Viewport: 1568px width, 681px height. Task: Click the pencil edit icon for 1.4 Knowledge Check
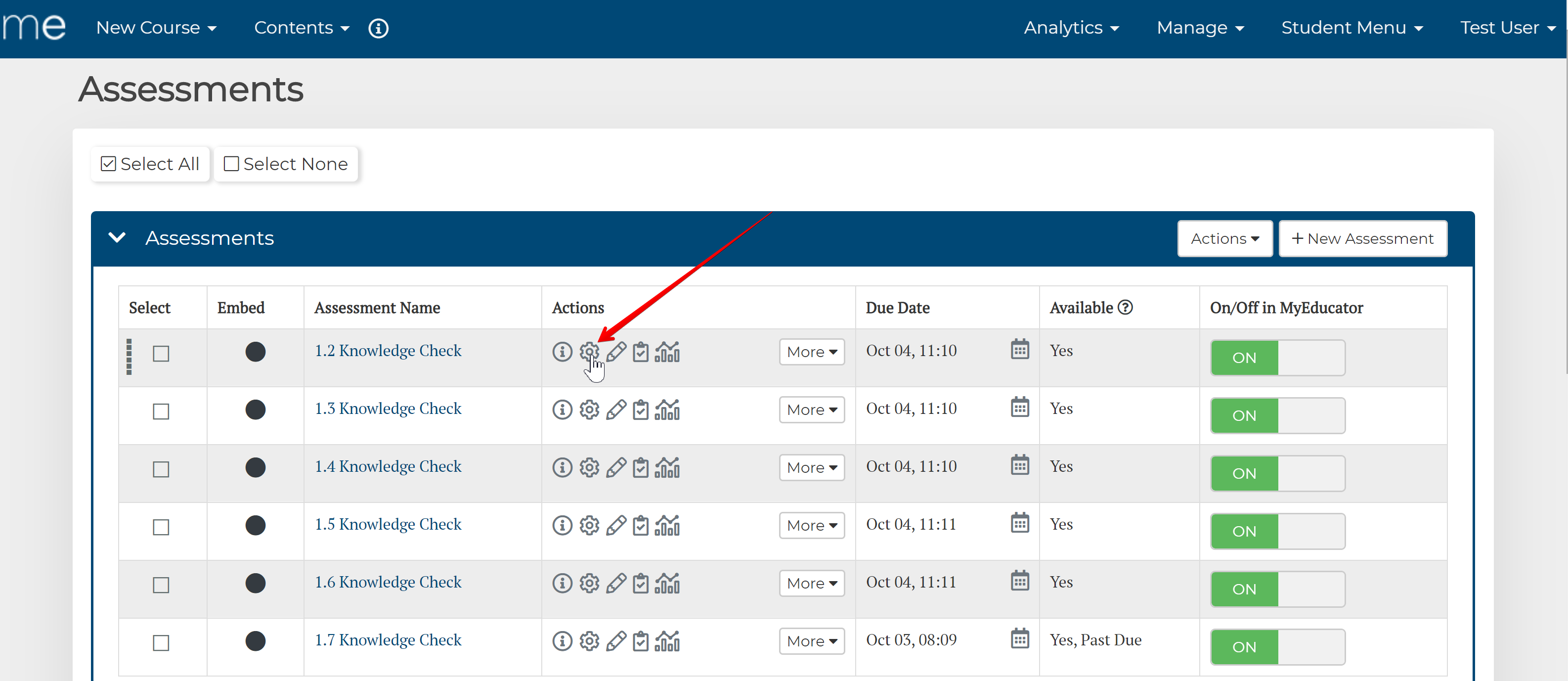[x=615, y=467]
